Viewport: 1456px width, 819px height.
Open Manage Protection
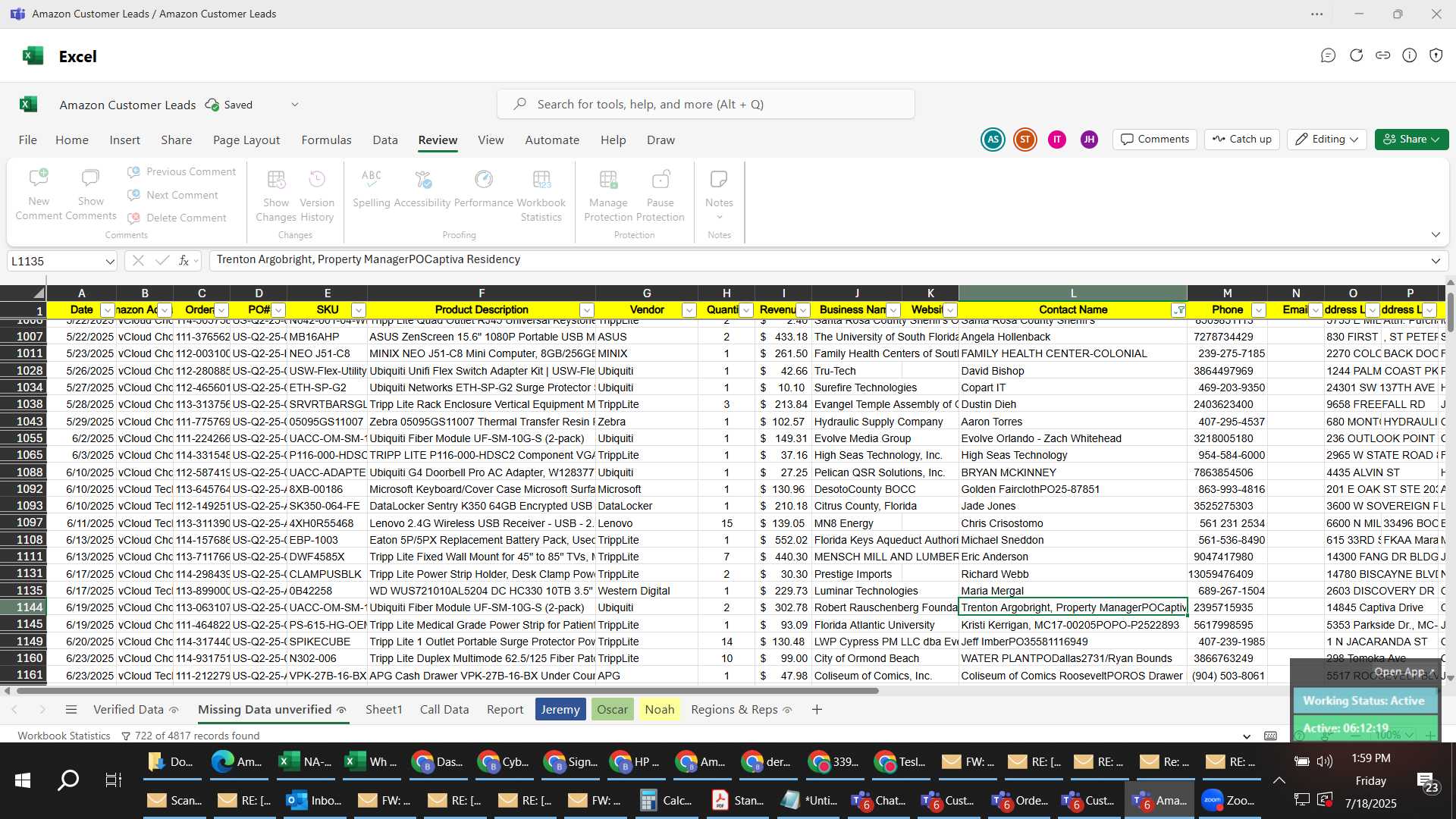point(608,196)
